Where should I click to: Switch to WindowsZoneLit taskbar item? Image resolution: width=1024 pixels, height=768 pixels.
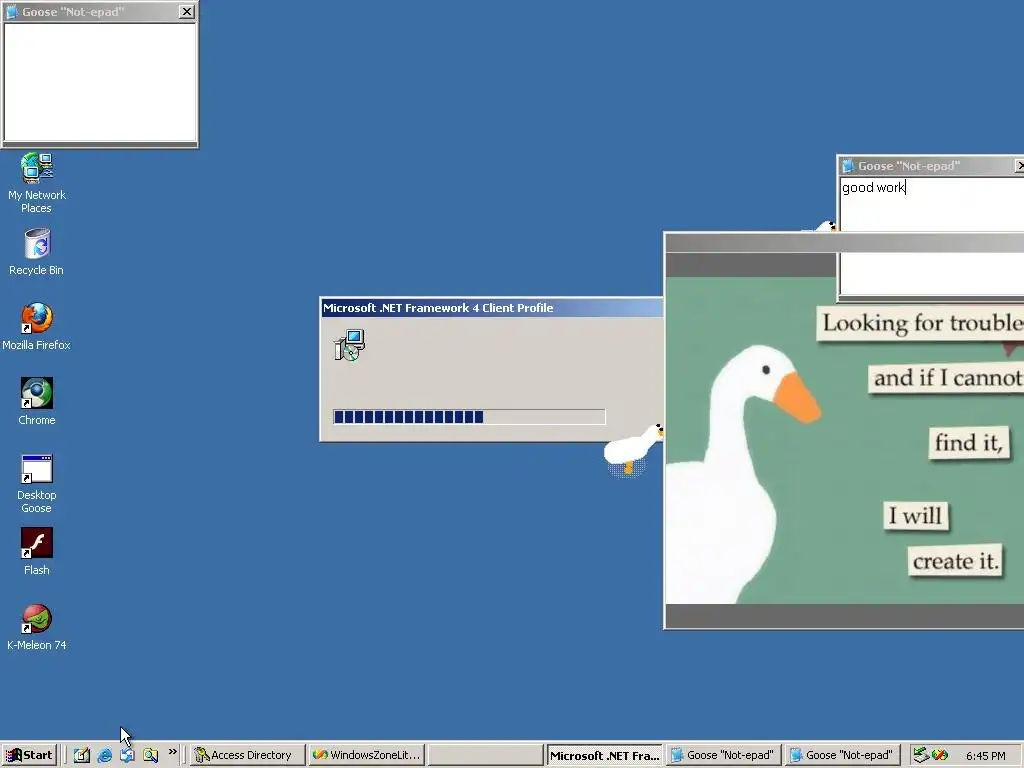(368, 755)
